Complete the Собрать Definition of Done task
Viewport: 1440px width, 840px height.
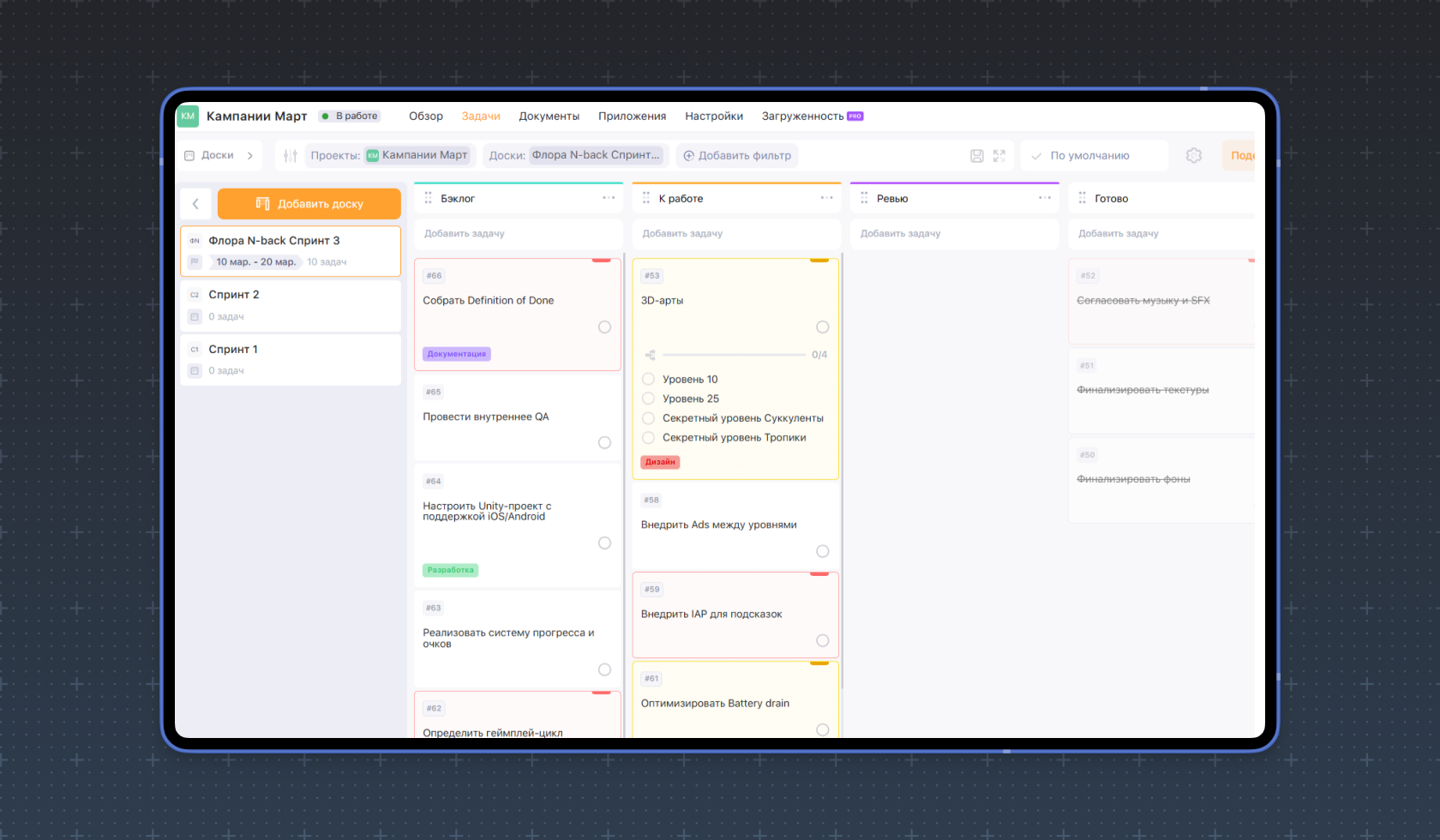click(604, 327)
